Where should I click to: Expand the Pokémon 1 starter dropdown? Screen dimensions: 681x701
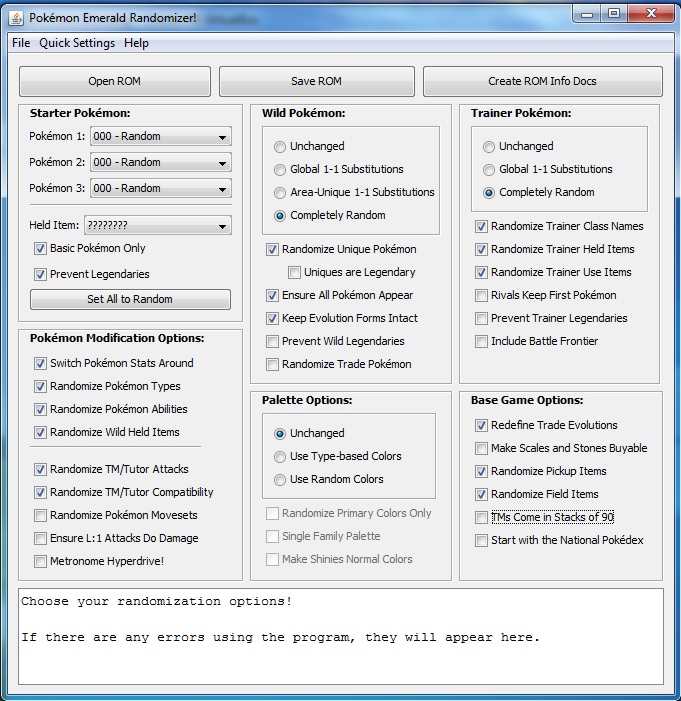pyautogui.click(x=160, y=136)
